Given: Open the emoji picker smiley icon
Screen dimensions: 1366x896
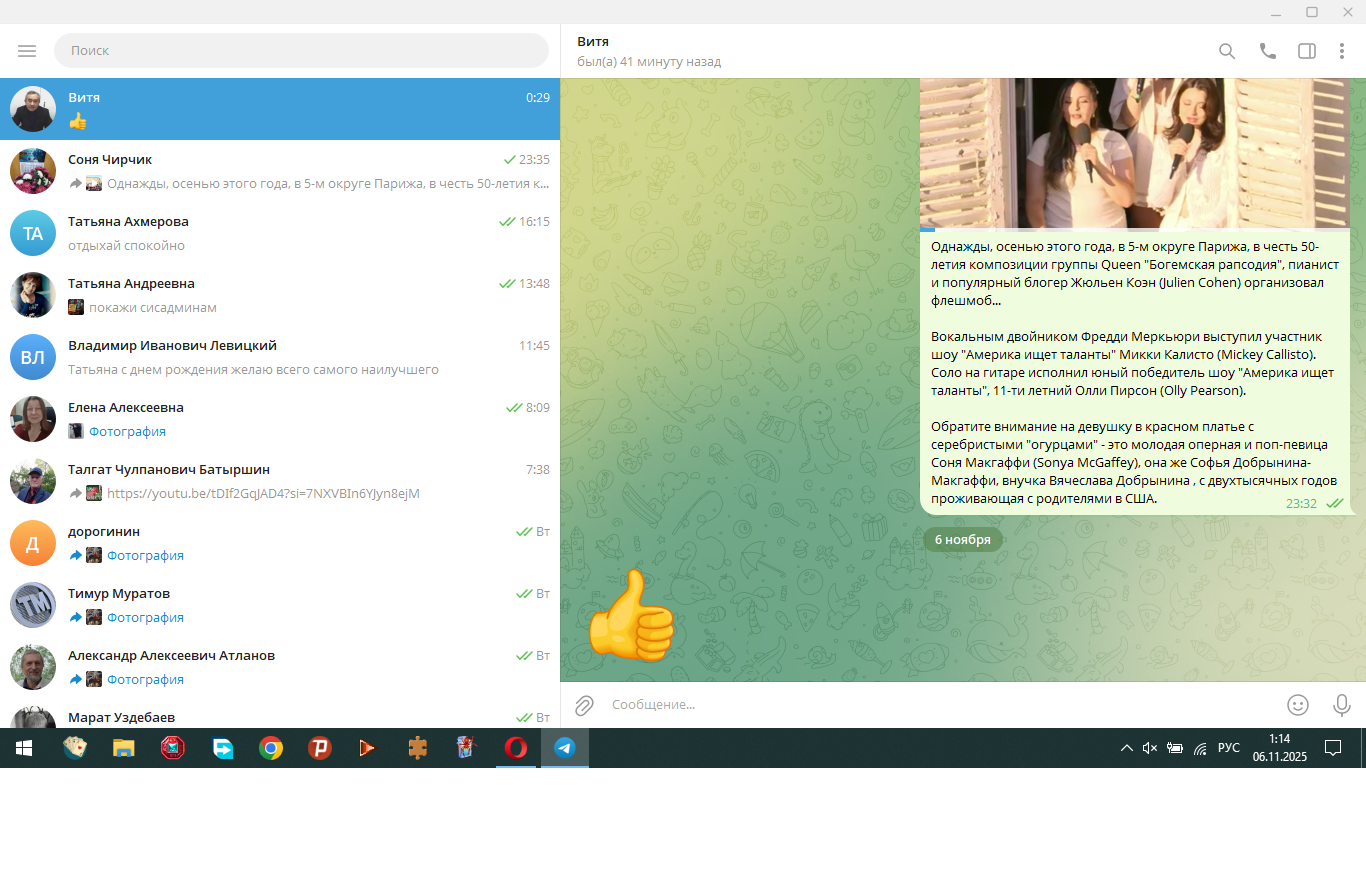Looking at the screenshot, I should (x=1298, y=705).
